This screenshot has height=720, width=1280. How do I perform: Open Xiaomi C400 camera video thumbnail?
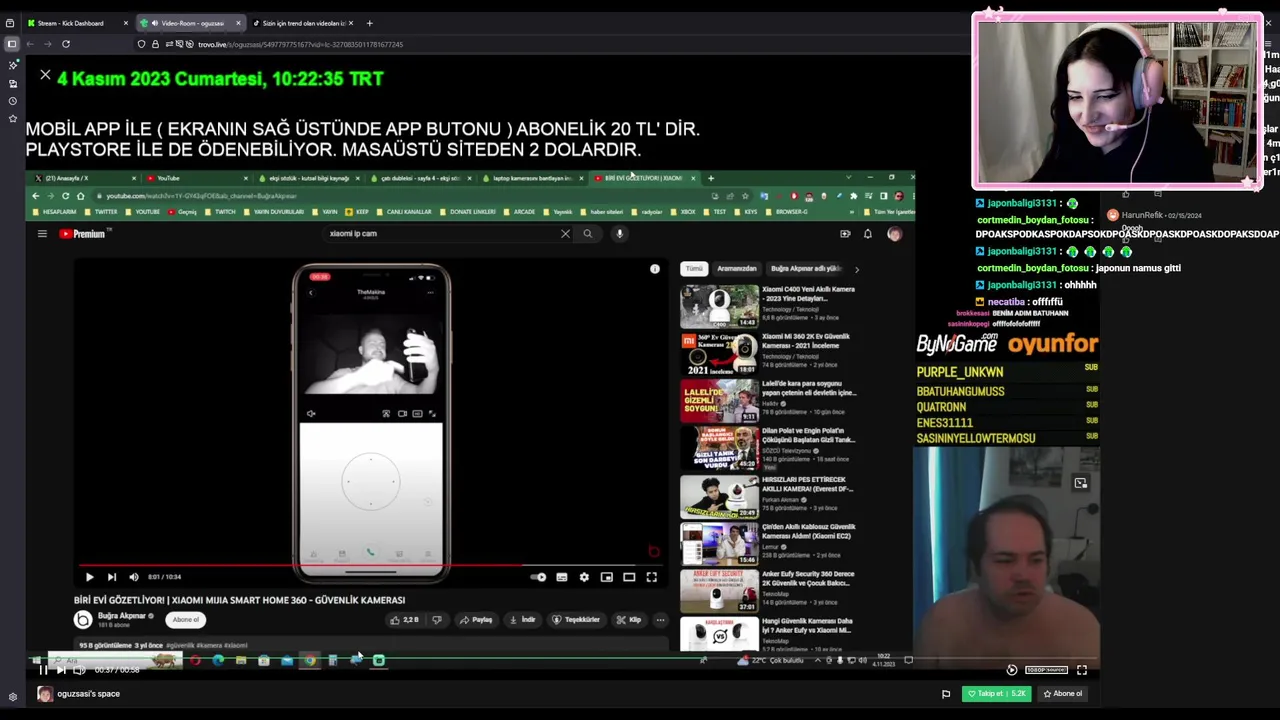(x=719, y=307)
